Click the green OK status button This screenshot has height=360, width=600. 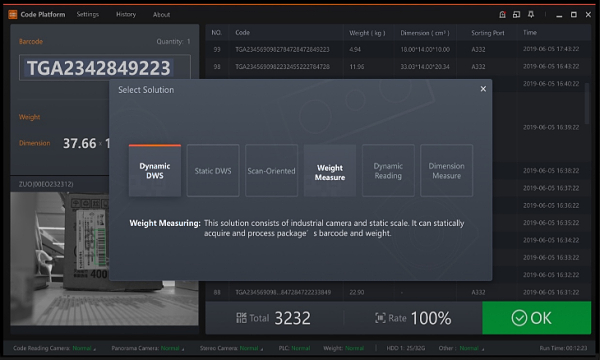click(x=536, y=318)
